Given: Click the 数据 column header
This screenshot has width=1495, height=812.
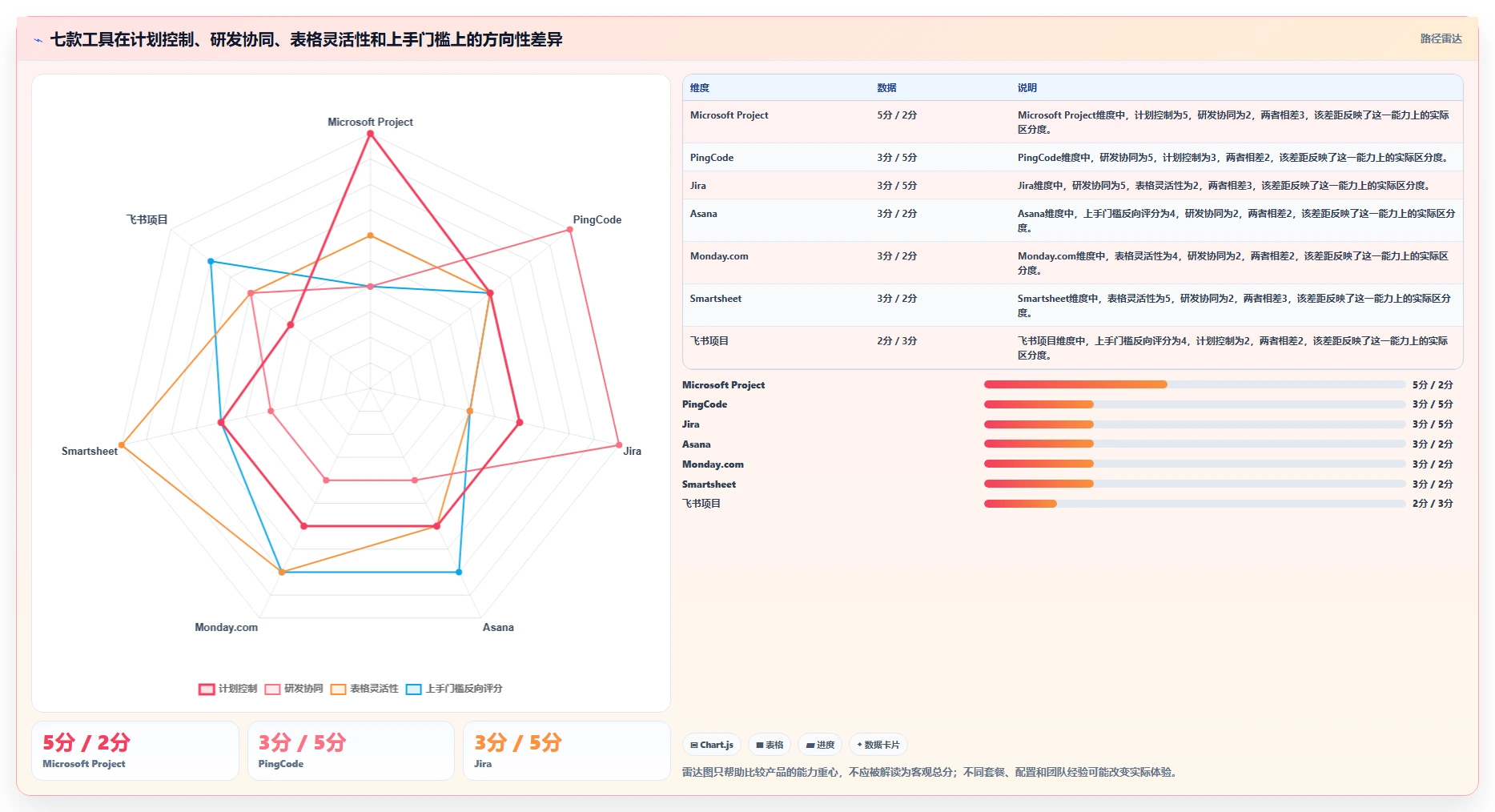Looking at the screenshot, I should point(886,88).
